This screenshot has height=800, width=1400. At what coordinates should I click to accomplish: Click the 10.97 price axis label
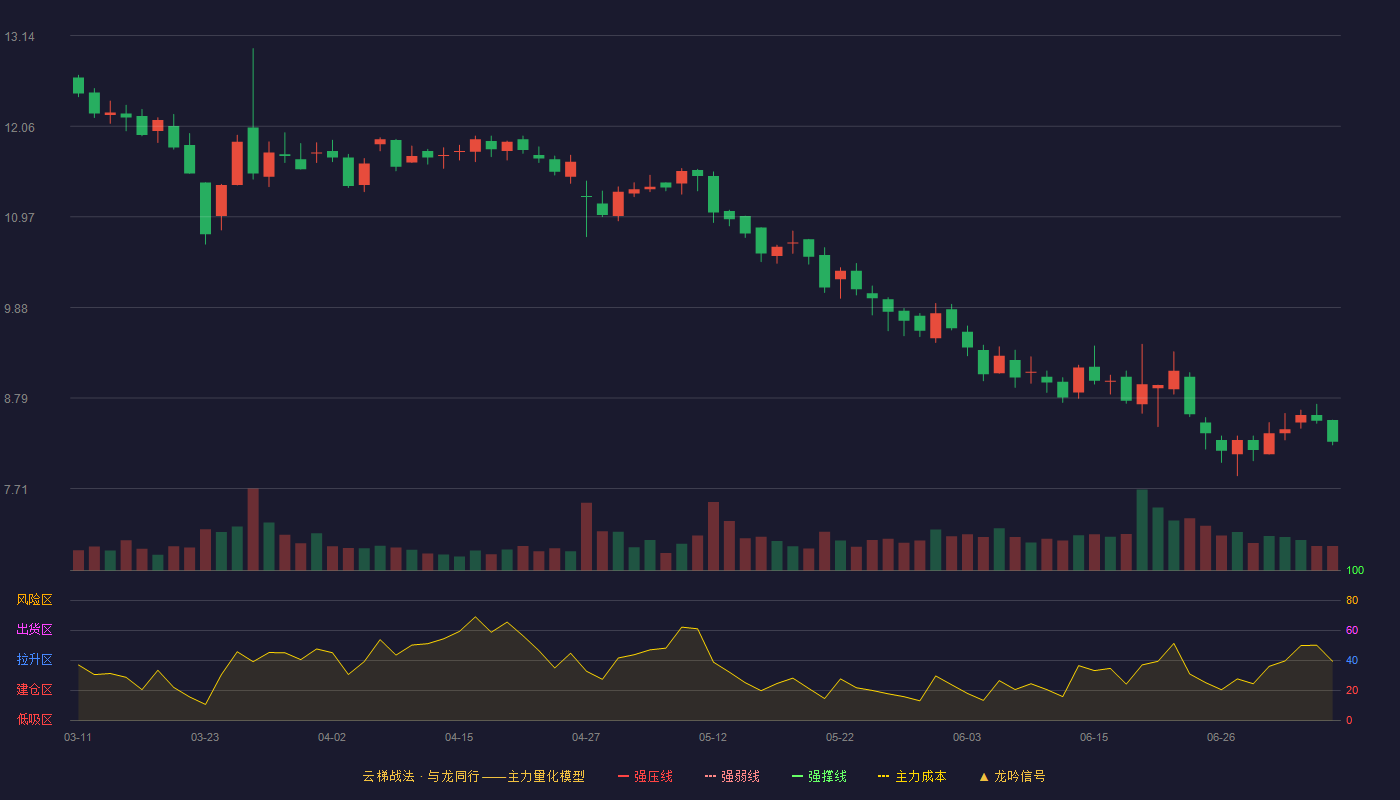coord(19,218)
